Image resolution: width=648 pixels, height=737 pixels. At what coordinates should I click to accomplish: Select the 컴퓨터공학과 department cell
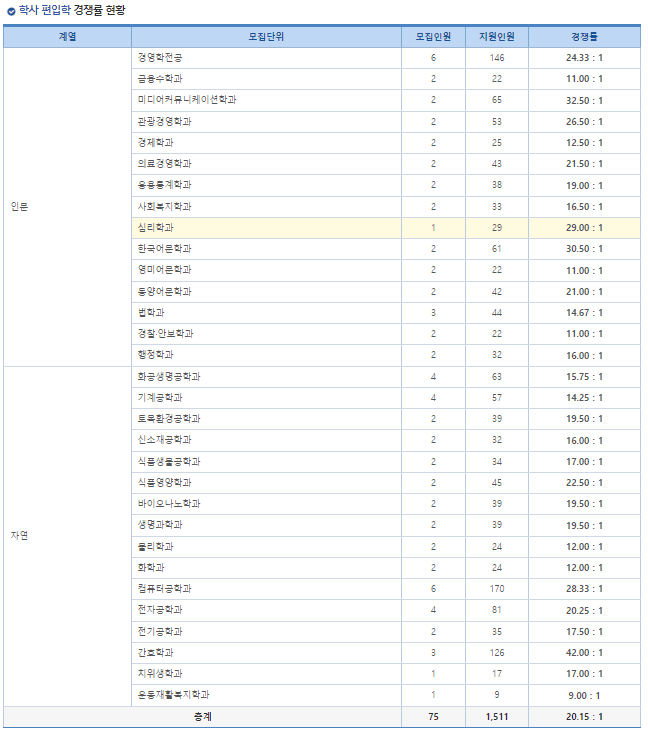(164, 589)
